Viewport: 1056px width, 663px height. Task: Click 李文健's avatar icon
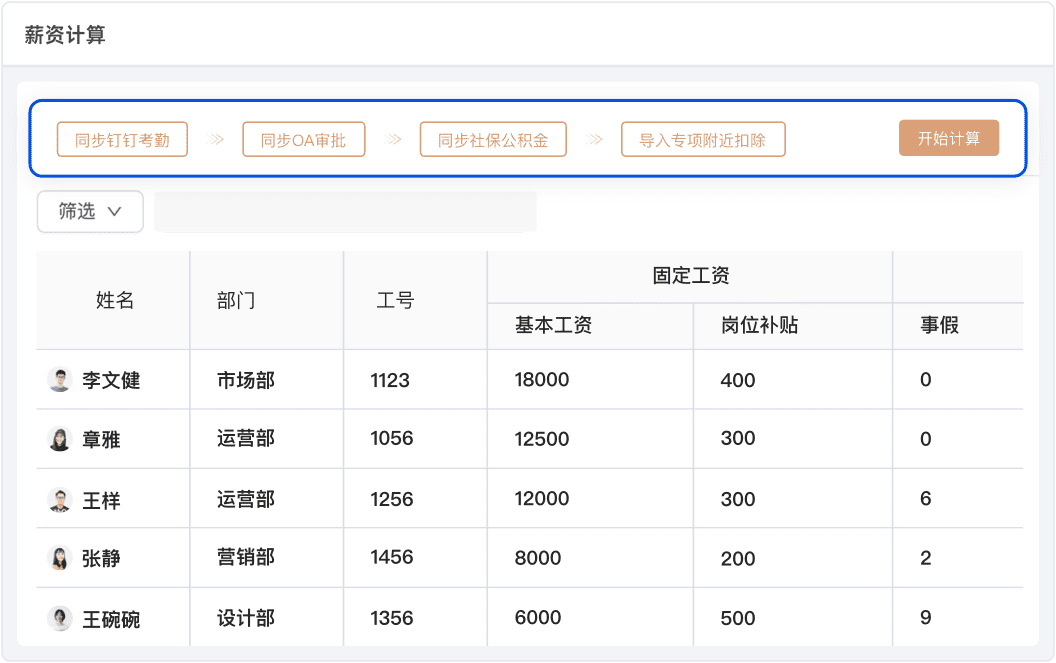(60, 380)
